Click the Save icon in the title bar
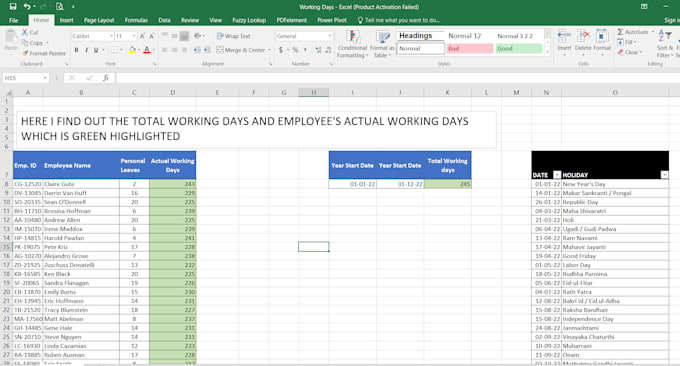 tap(13, 7)
